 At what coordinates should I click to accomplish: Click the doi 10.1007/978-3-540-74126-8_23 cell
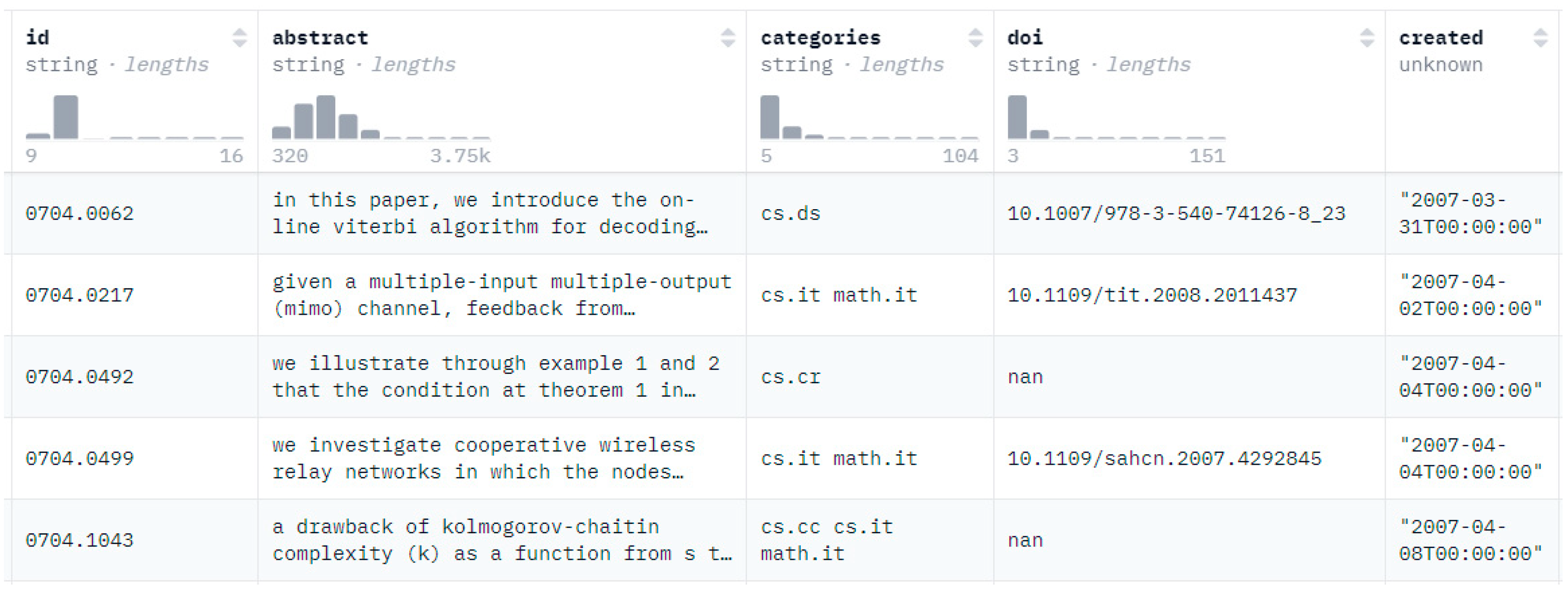click(x=1176, y=214)
